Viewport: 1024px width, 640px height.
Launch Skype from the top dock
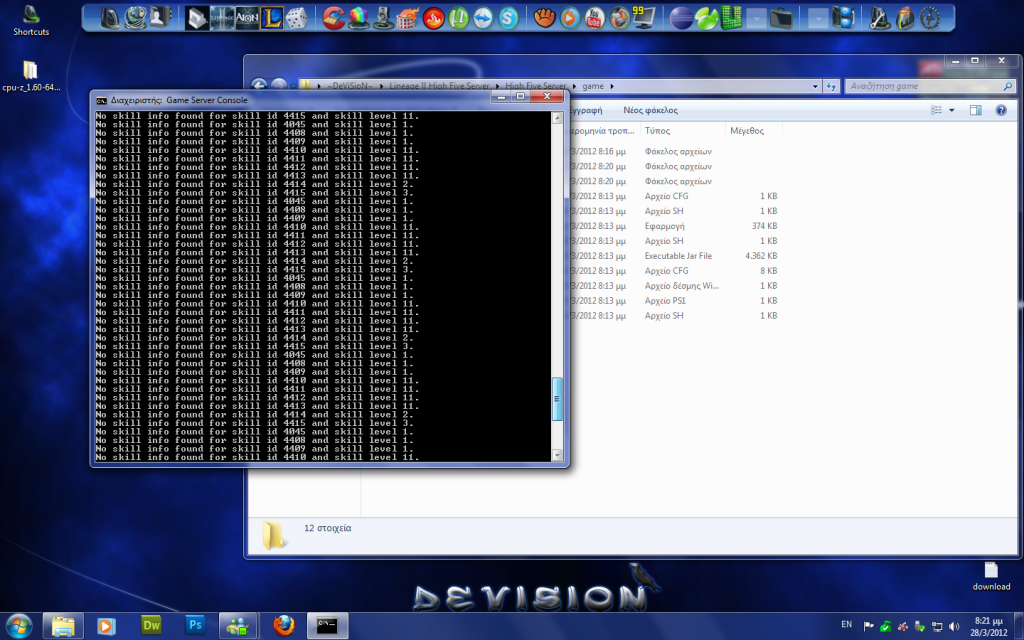(x=508, y=17)
